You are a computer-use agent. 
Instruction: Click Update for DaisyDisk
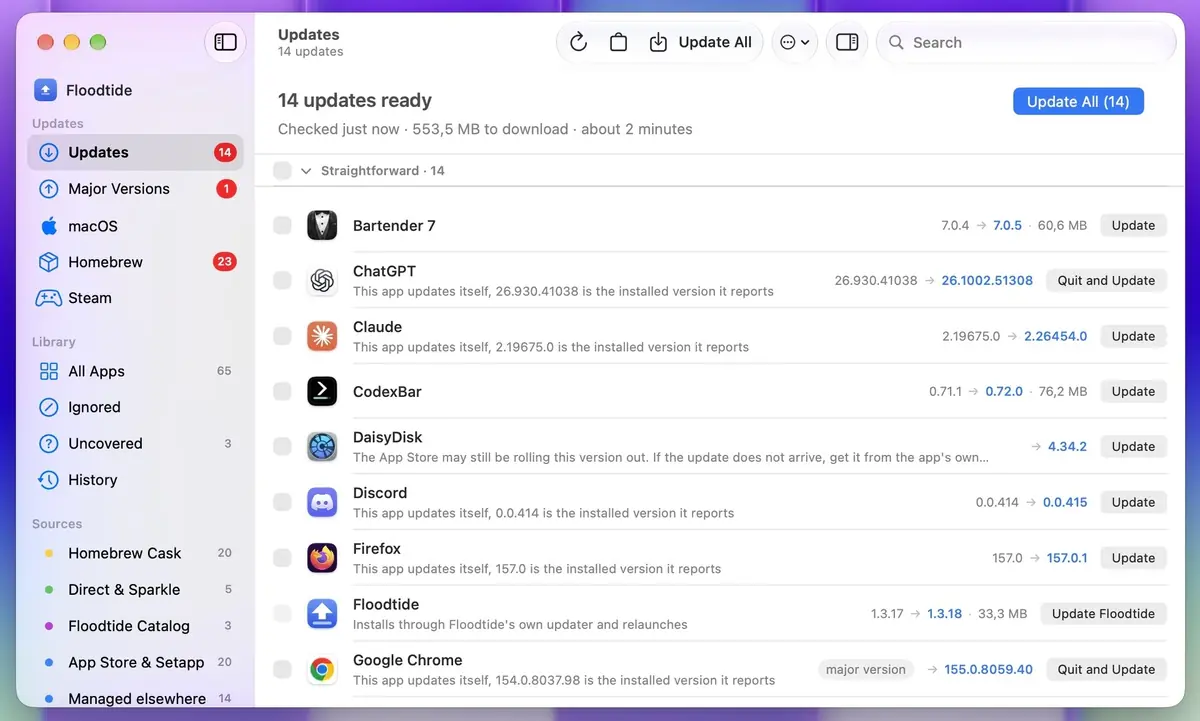click(x=1133, y=447)
